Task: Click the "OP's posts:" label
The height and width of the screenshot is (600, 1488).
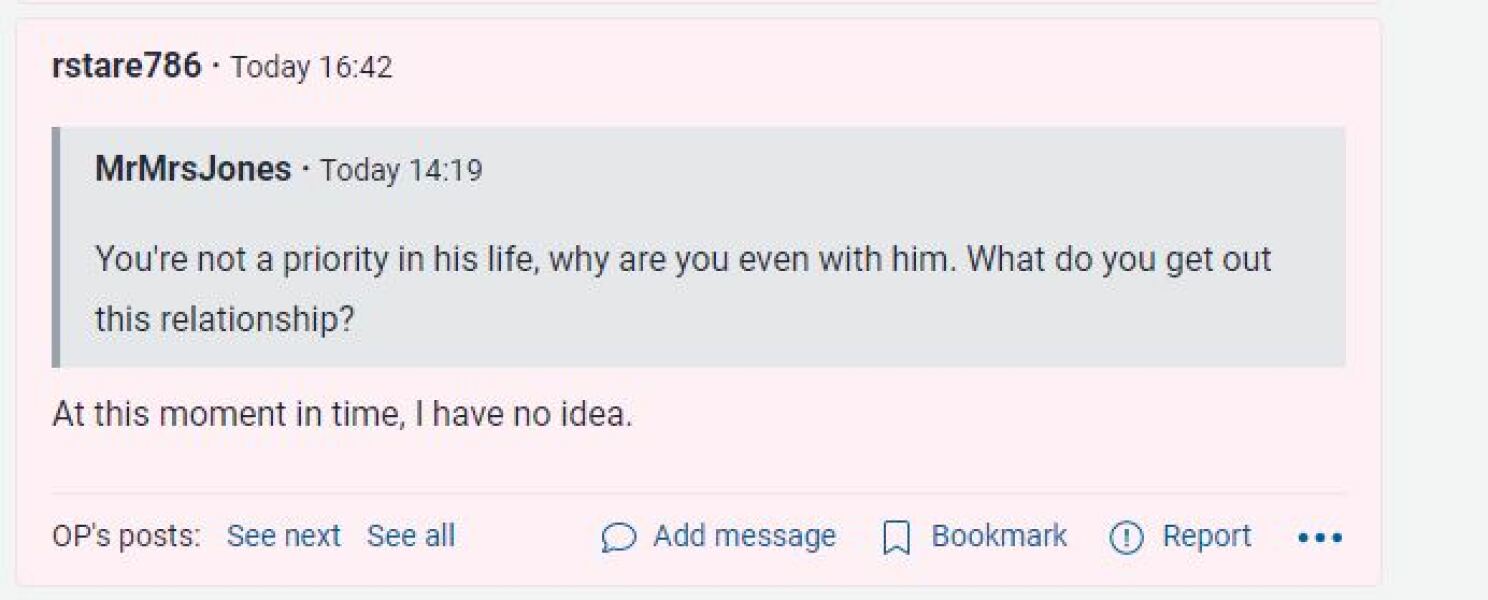Action: [x=126, y=536]
